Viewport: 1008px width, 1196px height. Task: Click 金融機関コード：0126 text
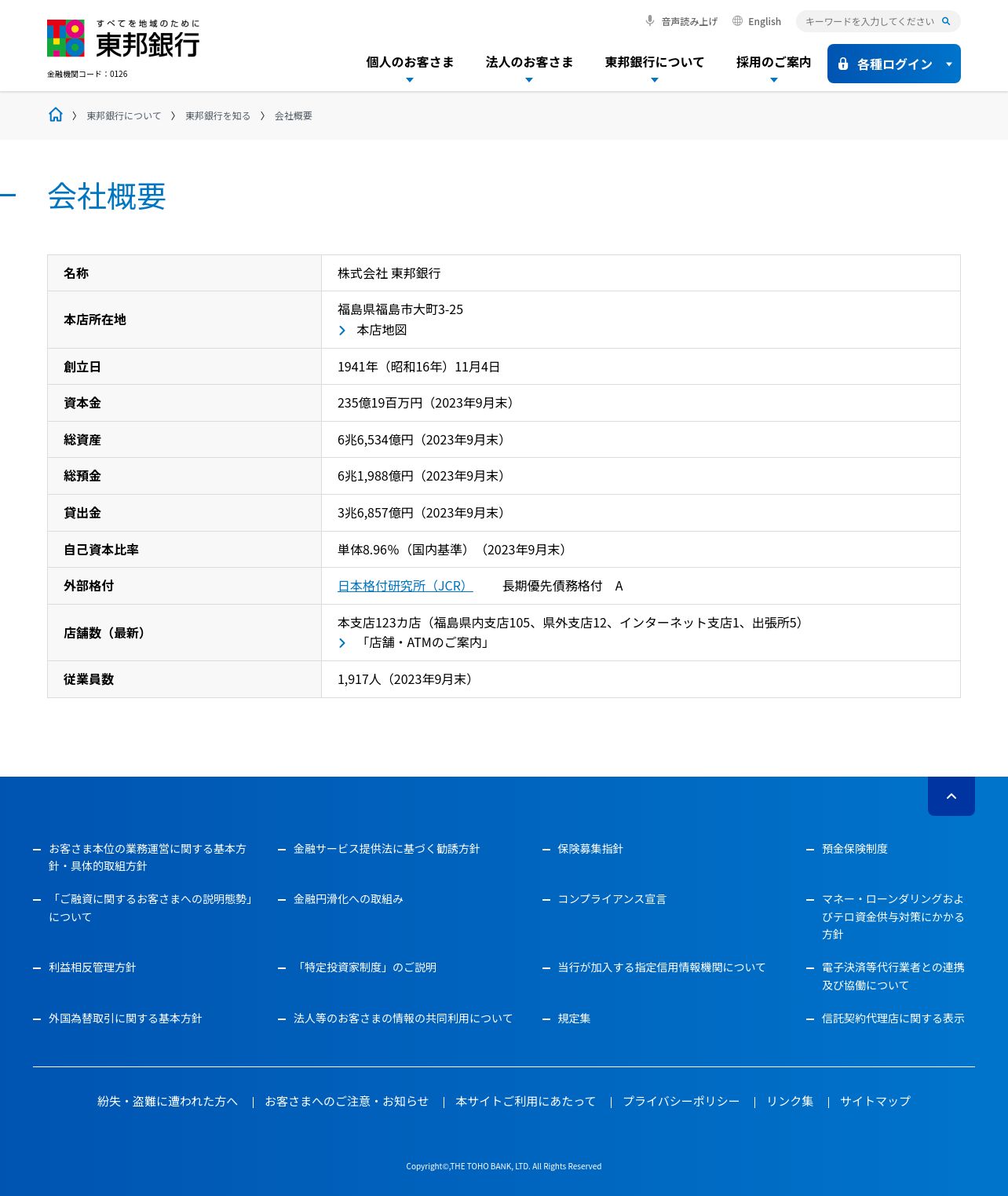coord(87,74)
